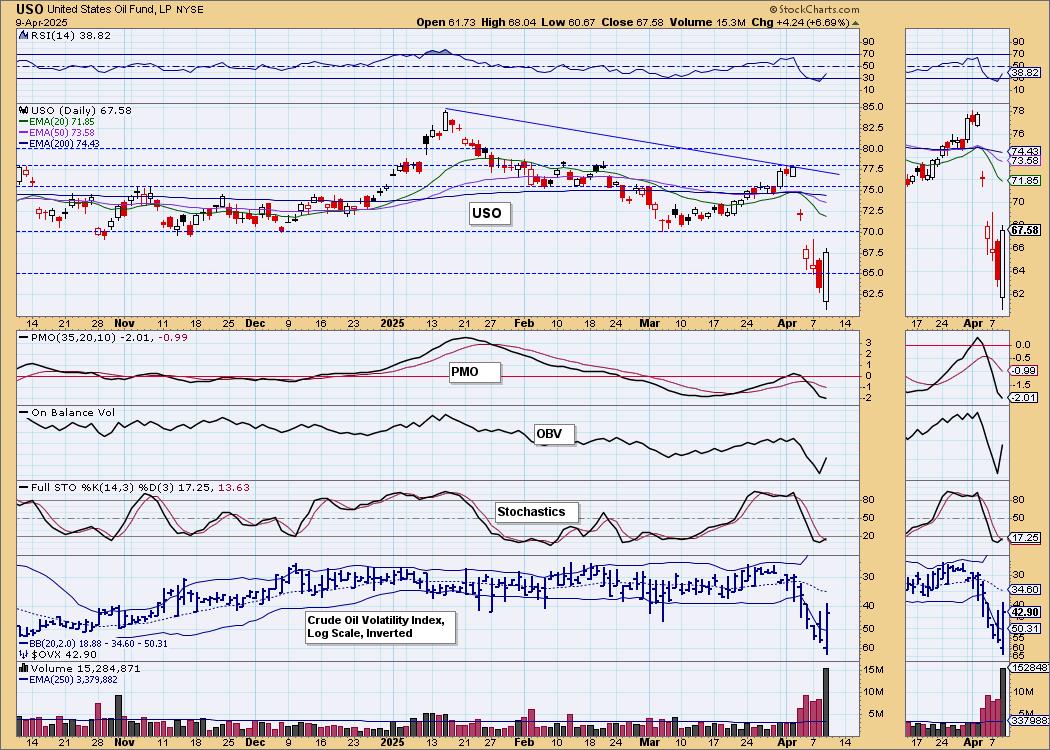Click the 'High 68.04' value in header
This screenshot has width=1050, height=750.
point(510,22)
